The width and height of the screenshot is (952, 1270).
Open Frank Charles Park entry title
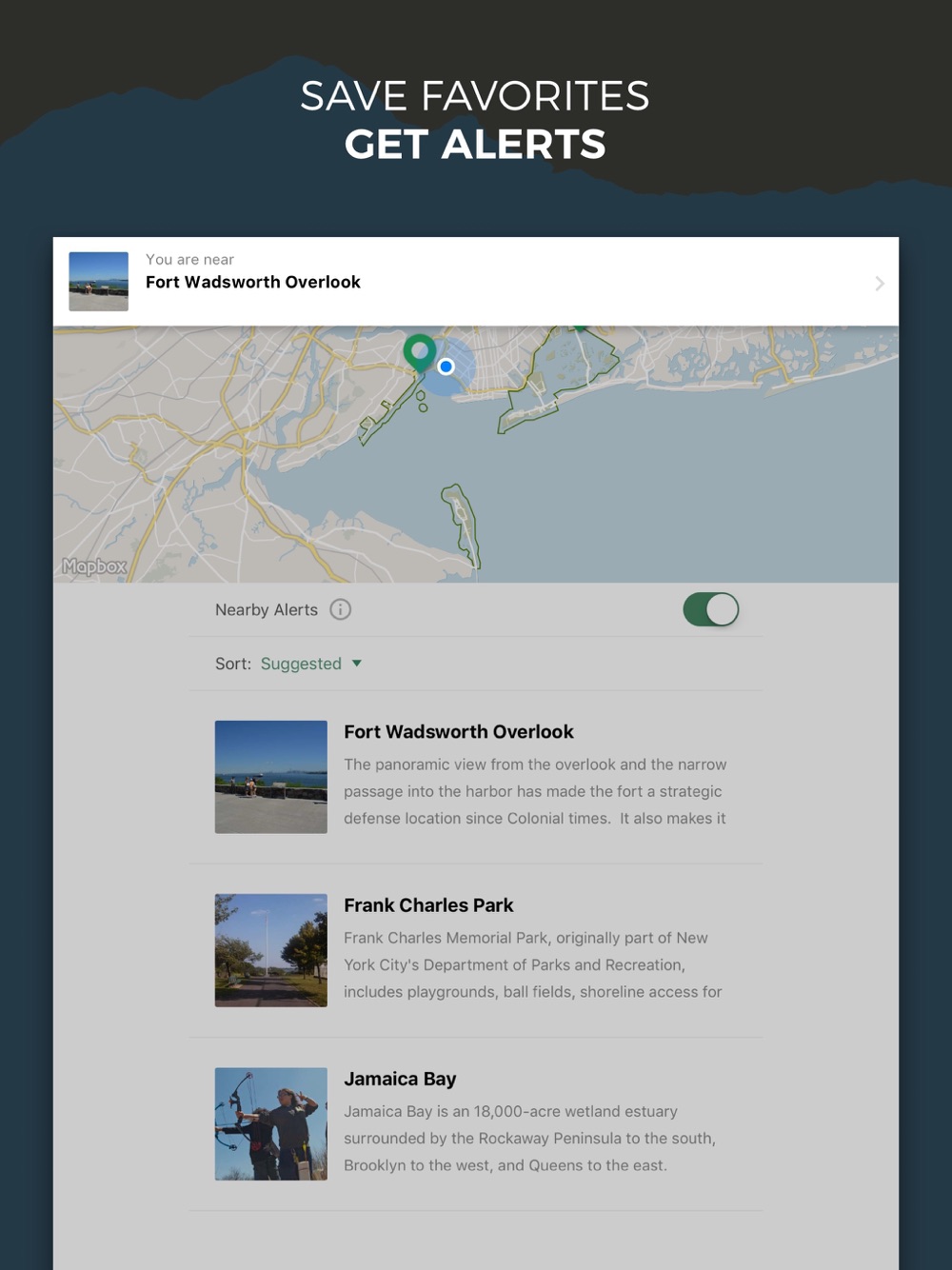pyautogui.click(x=428, y=905)
